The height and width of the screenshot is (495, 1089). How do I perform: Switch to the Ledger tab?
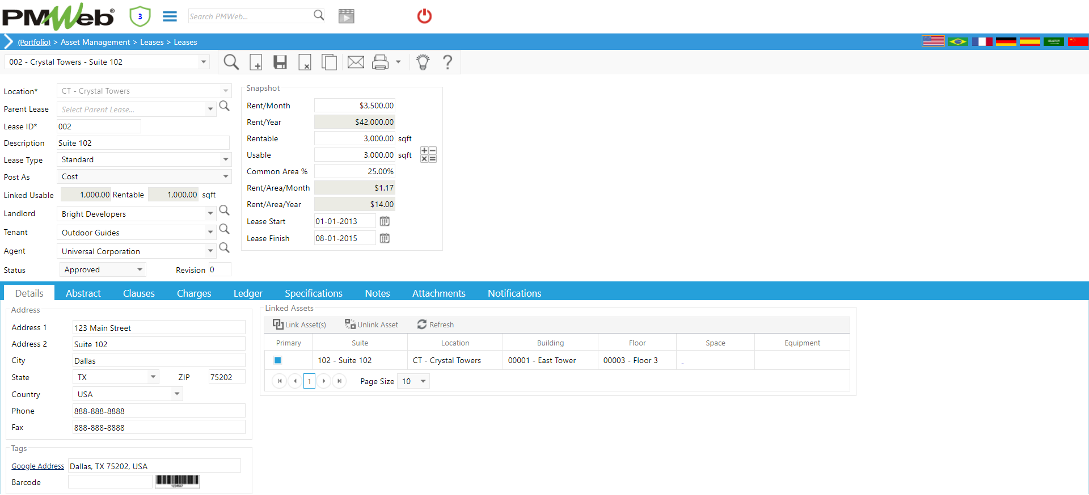tap(248, 293)
